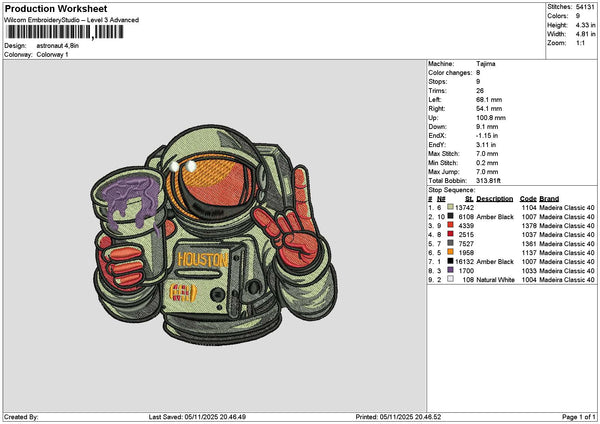Click the 'Printed: 05/11/2025' footer entry
The image size is (600, 424).
pyautogui.click(x=398, y=417)
